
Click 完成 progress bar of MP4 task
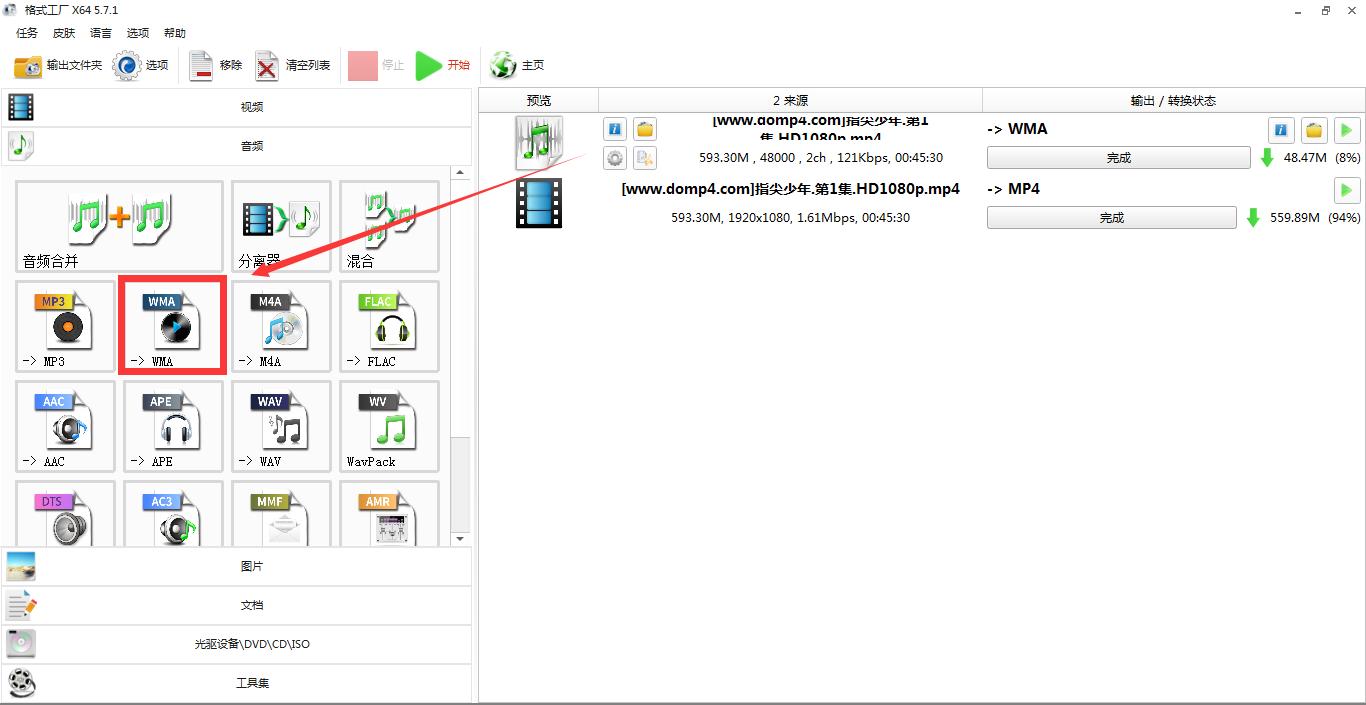tap(1111, 218)
